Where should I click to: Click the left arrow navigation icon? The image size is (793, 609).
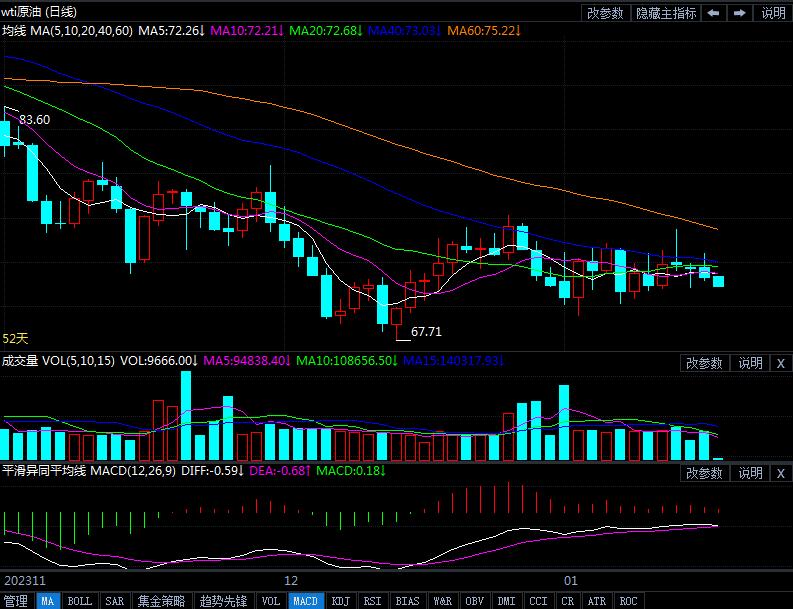click(x=714, y=13)
